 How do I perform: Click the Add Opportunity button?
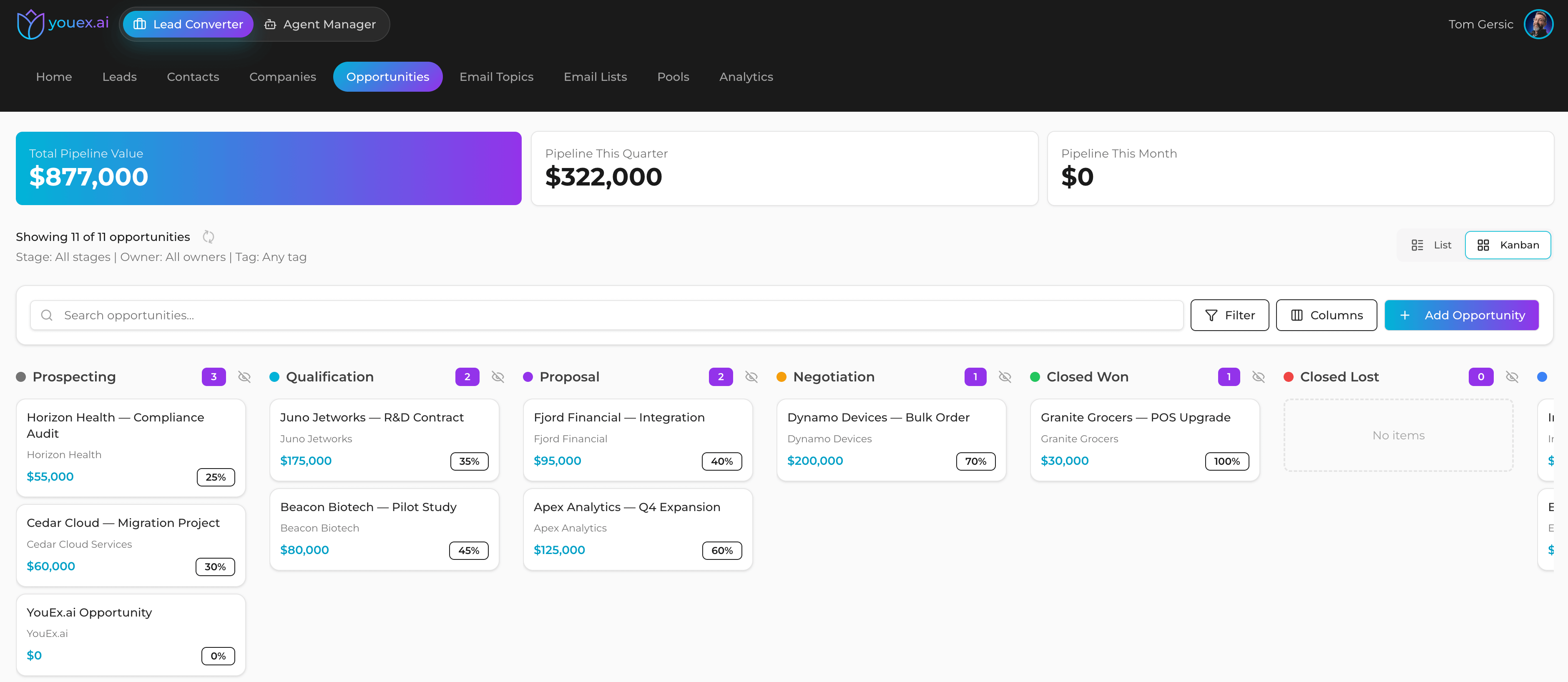[x=1462, y=315]
